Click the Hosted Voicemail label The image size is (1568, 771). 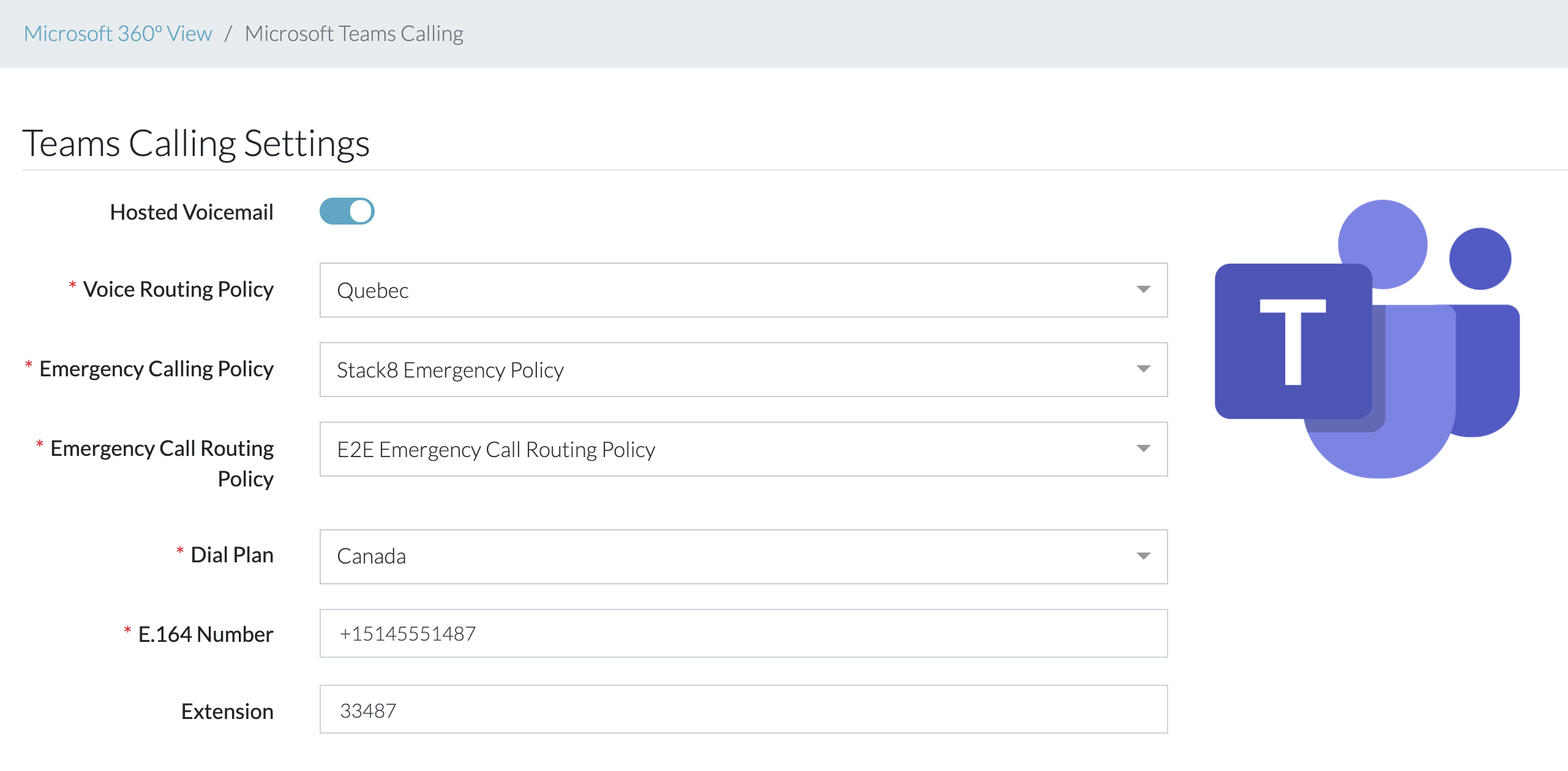click(192, 212)
